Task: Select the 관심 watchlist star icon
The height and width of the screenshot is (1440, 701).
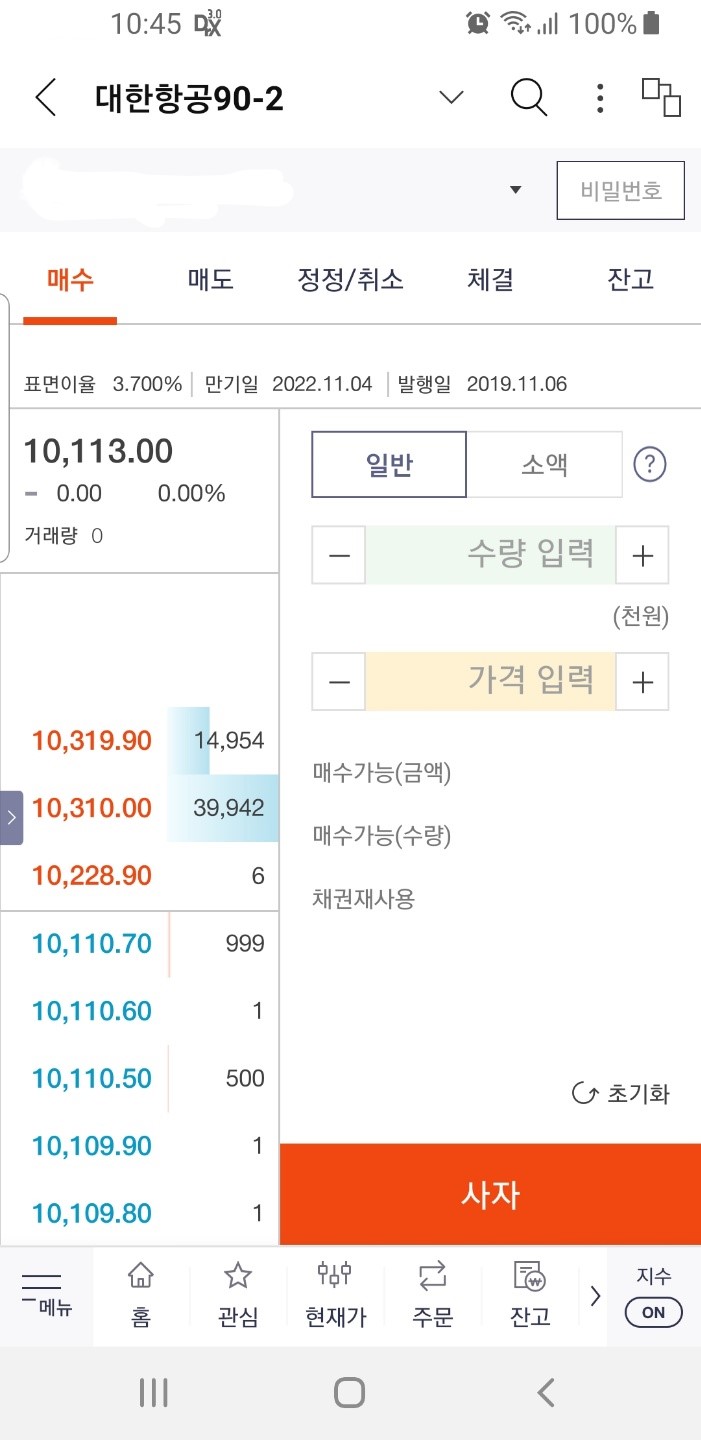Action: [237, 1293]
